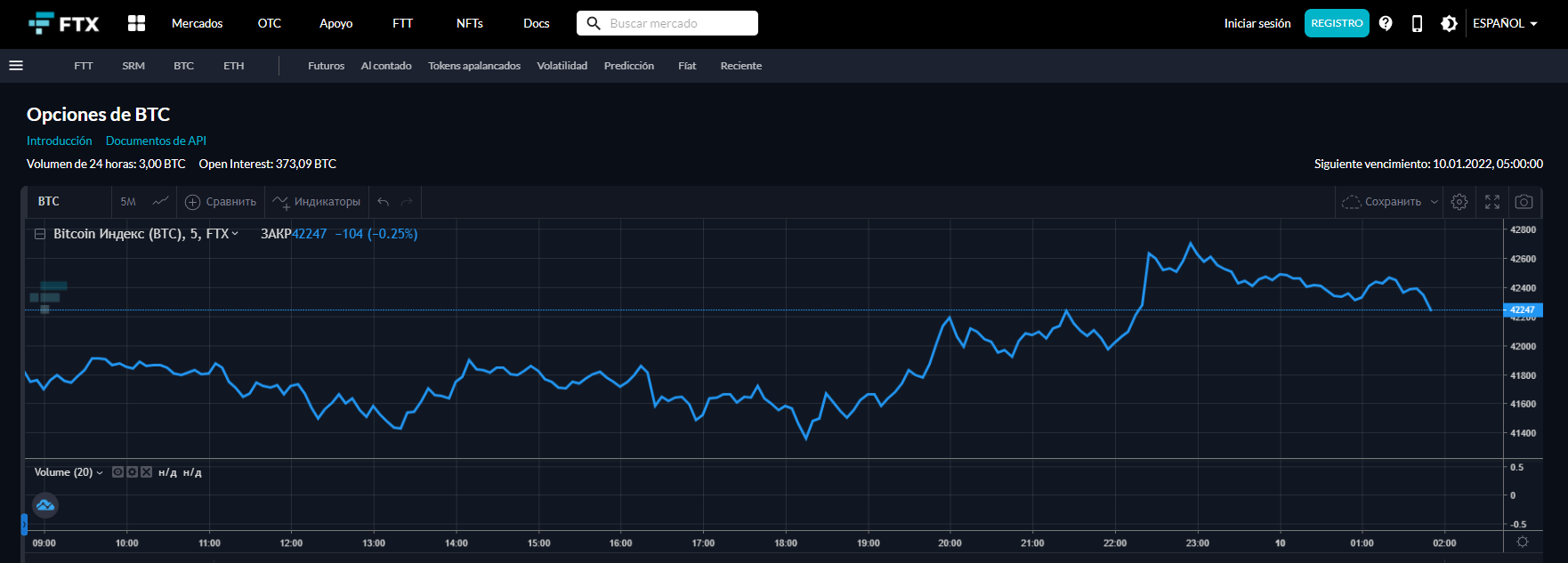Take a chart snapshot with camera icon

coord(1524,202)
